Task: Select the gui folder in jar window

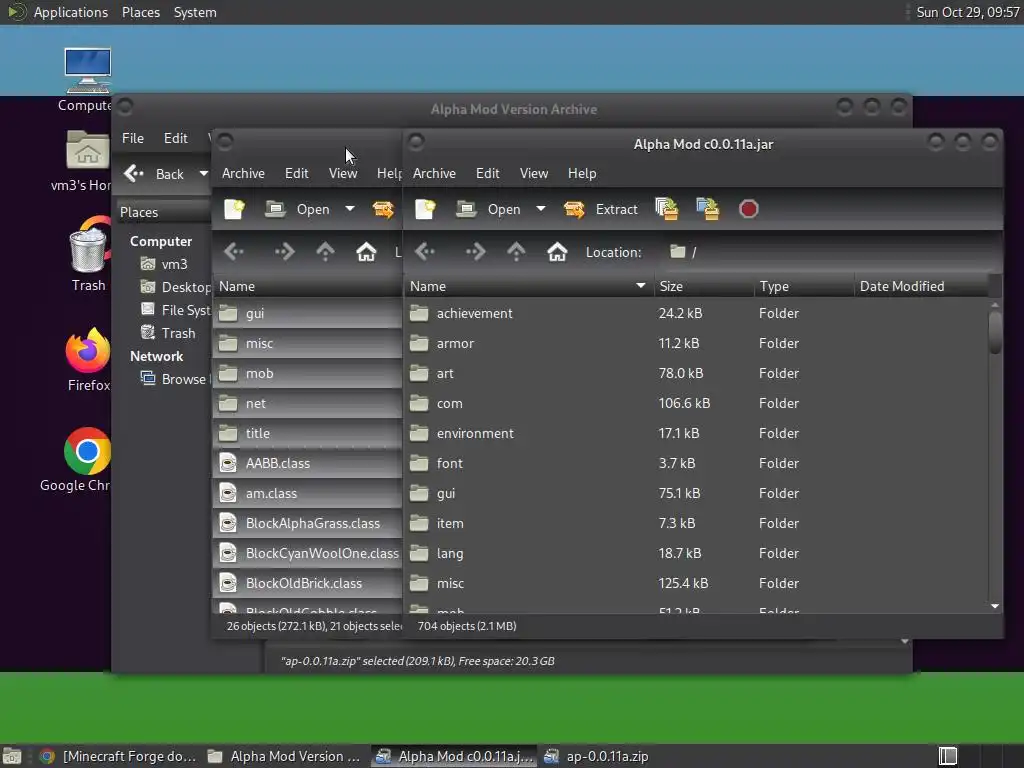Action: pyautogui.click(x=696, y=494)
